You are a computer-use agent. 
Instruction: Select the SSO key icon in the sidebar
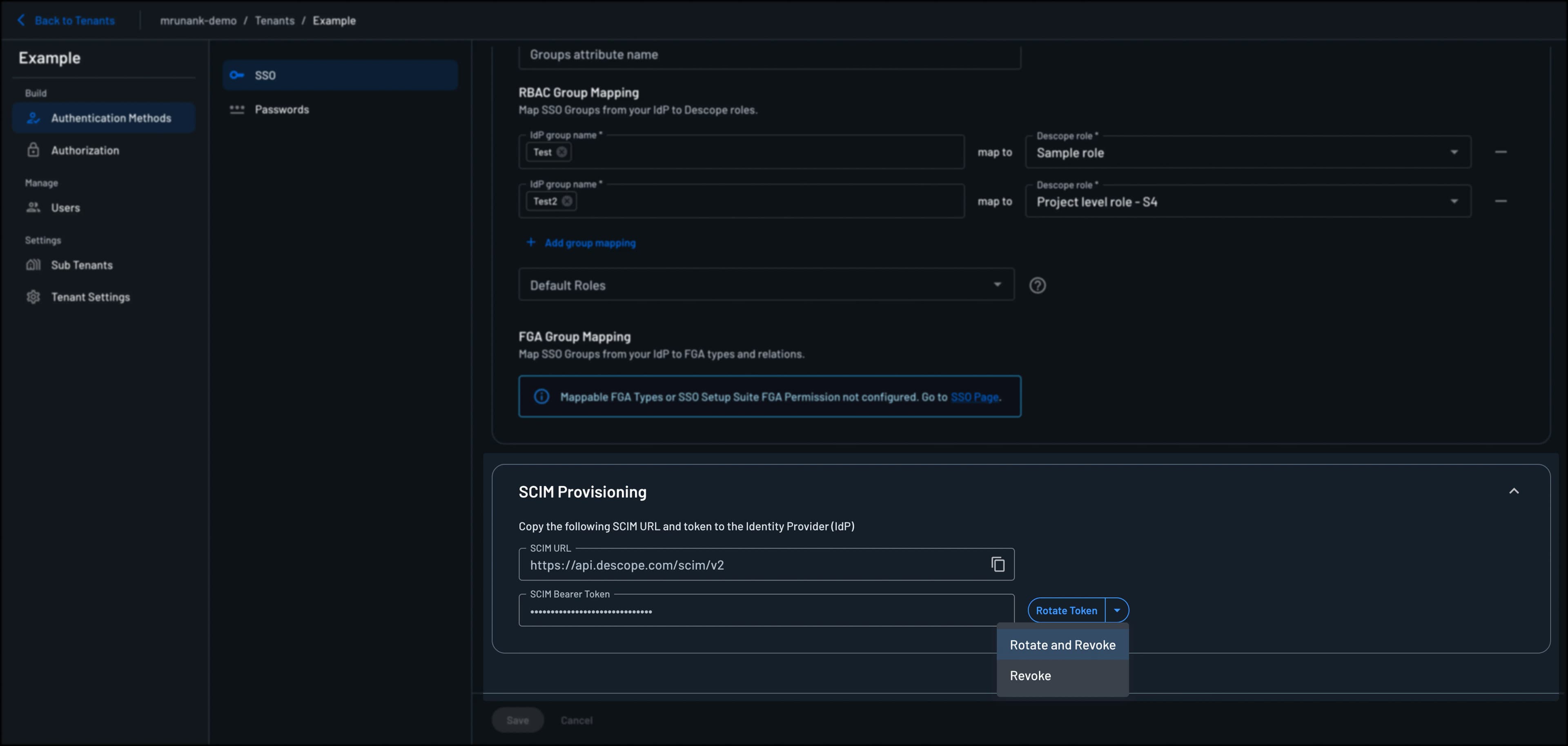pyautogui.click(x=237, y=75)
